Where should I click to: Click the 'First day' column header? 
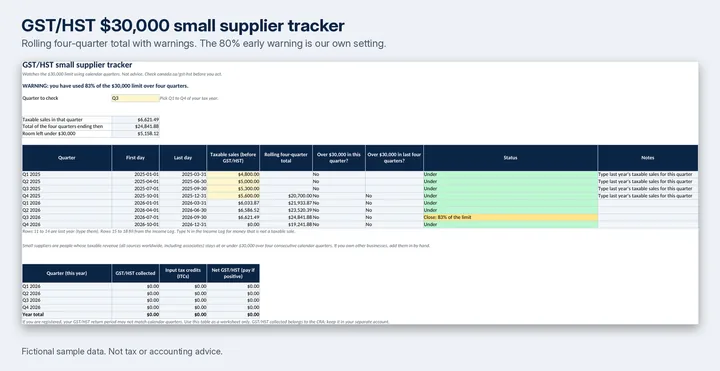tap(135, 158)
